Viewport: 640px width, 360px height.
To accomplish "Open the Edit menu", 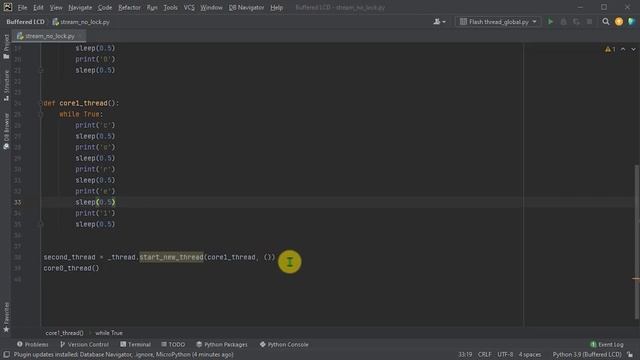I will [38, 7].
